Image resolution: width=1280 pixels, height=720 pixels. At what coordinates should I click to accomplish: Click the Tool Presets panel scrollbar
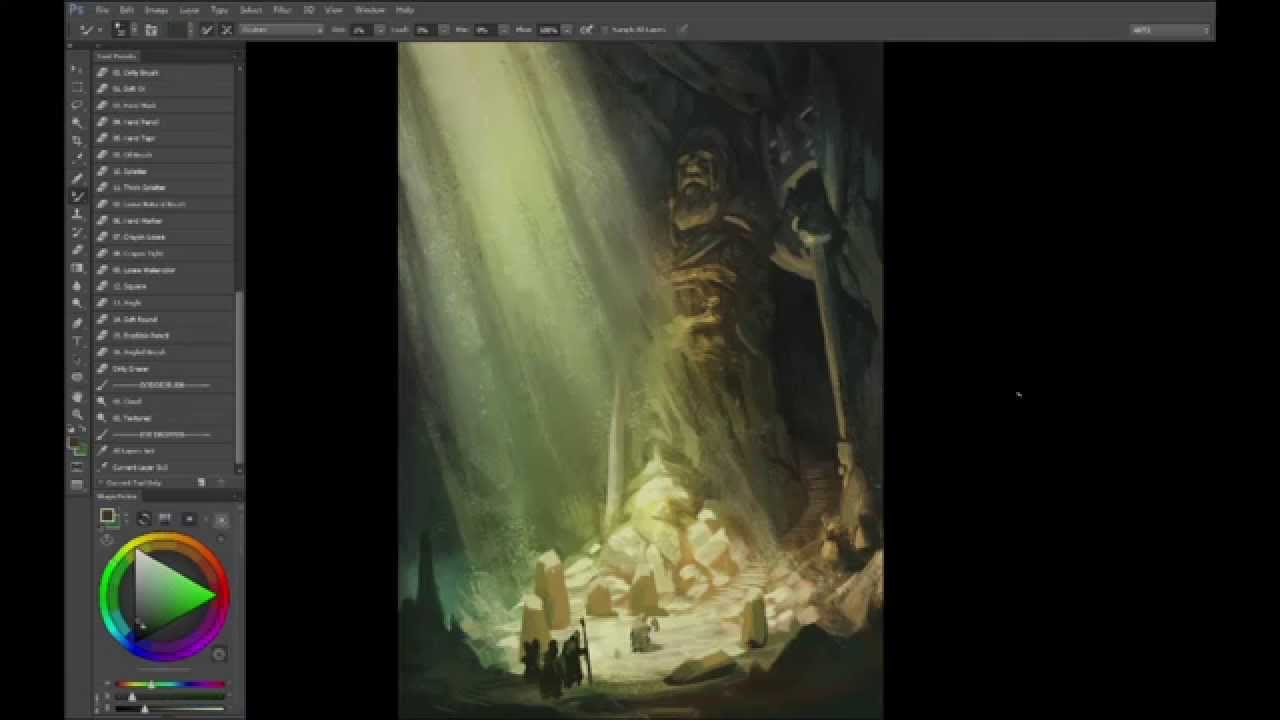click(x=239, y=378)
